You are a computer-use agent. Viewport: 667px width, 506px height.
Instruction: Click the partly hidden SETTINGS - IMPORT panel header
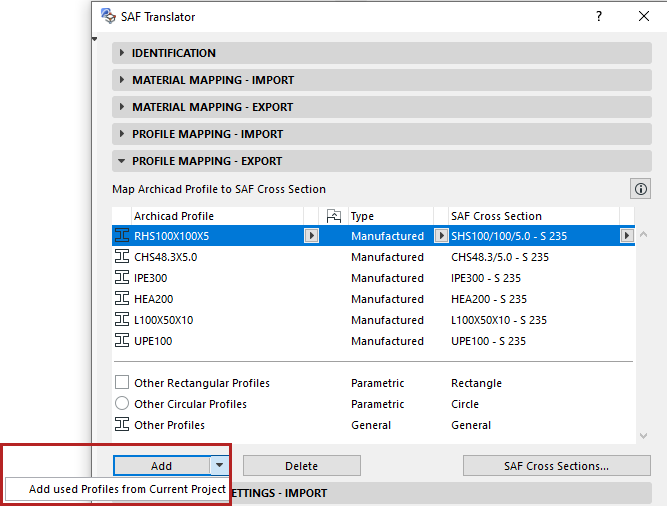coord(441,493)
